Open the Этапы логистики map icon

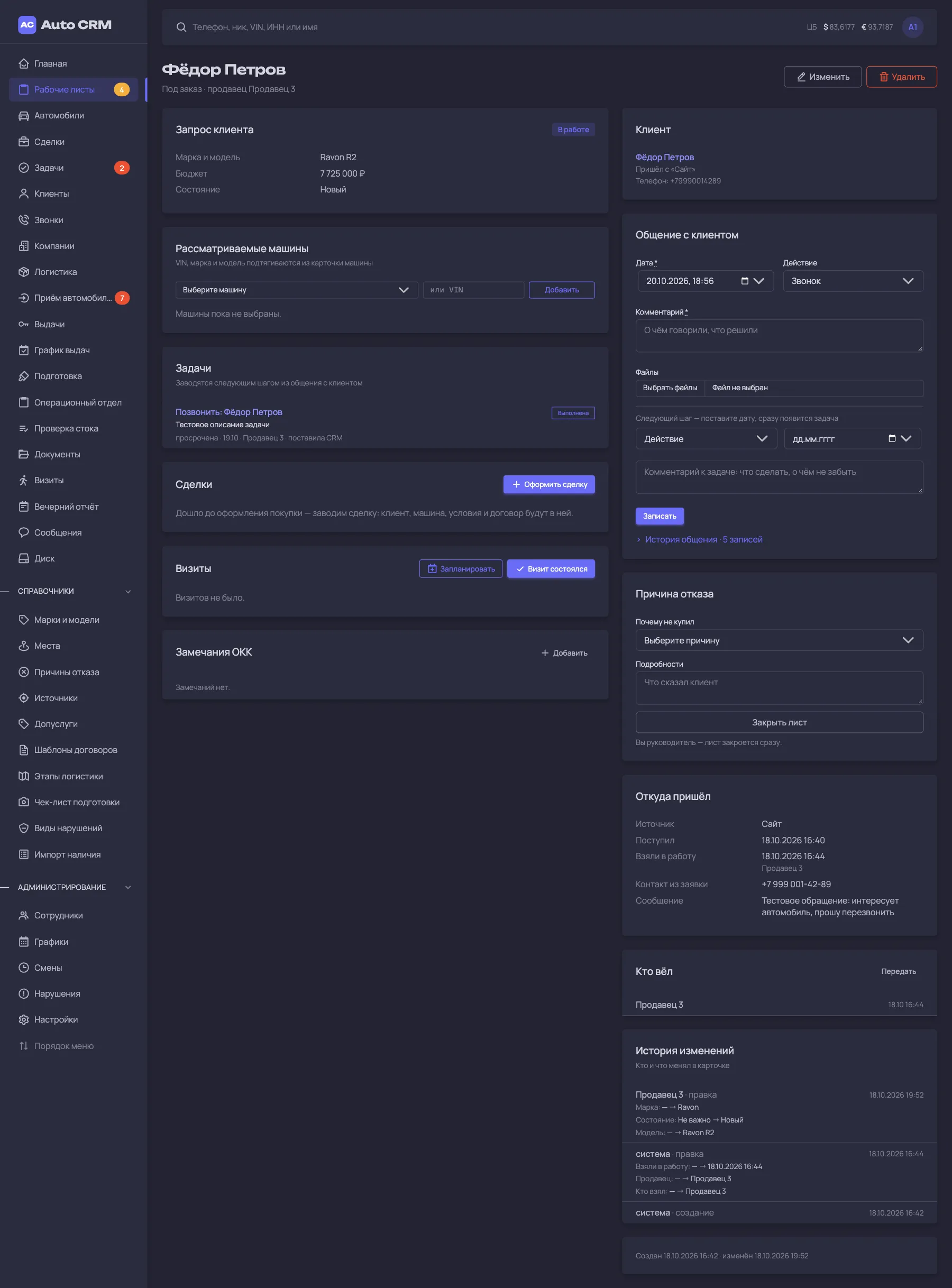pos(24,776)
